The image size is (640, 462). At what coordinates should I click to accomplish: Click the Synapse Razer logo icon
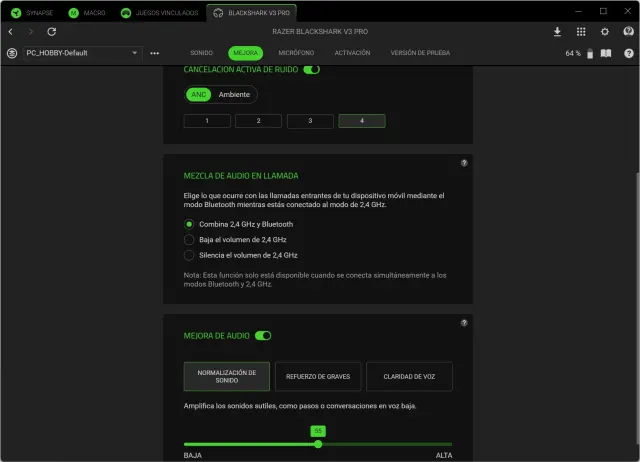16,13
